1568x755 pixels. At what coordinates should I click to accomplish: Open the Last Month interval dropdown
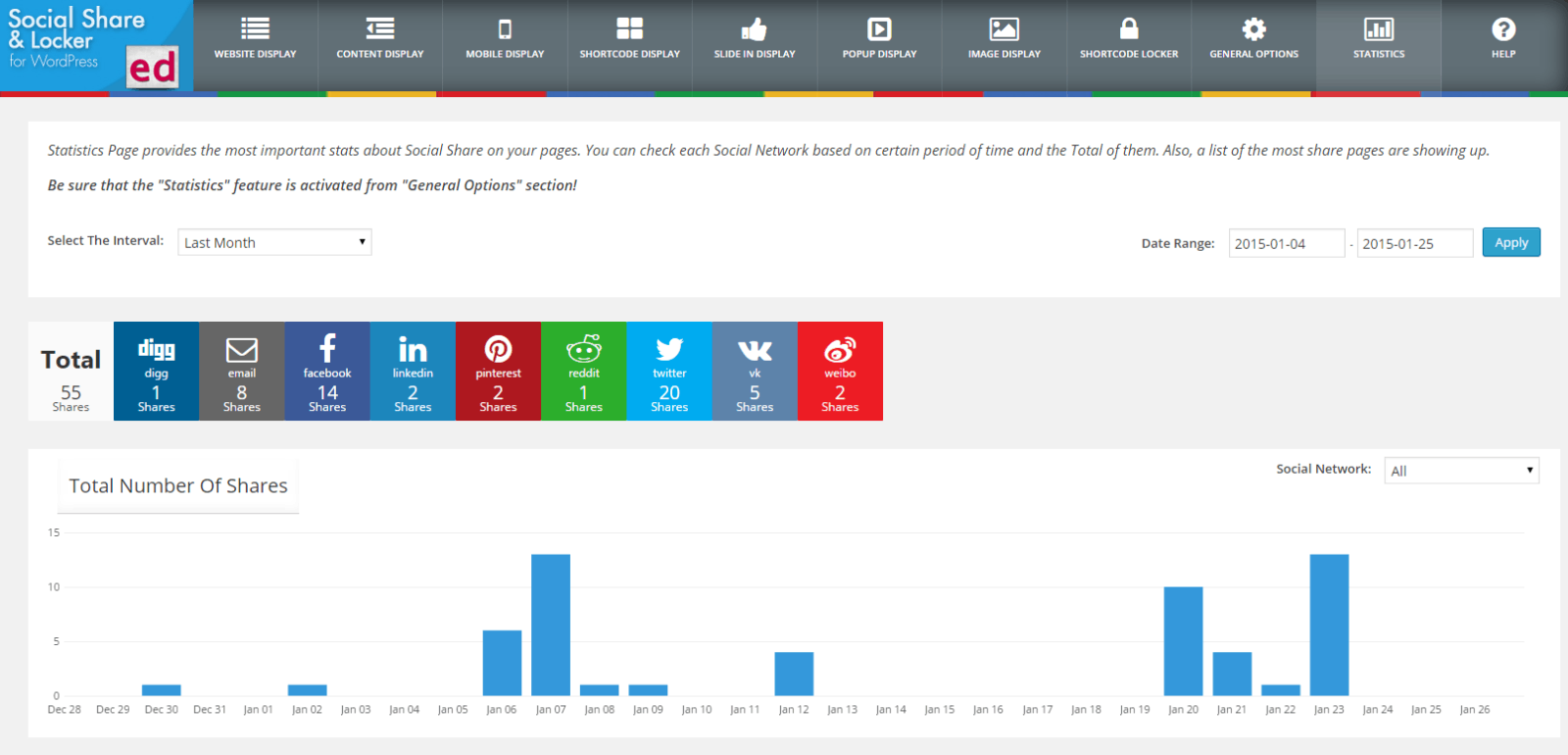click(x=274, y=242)
